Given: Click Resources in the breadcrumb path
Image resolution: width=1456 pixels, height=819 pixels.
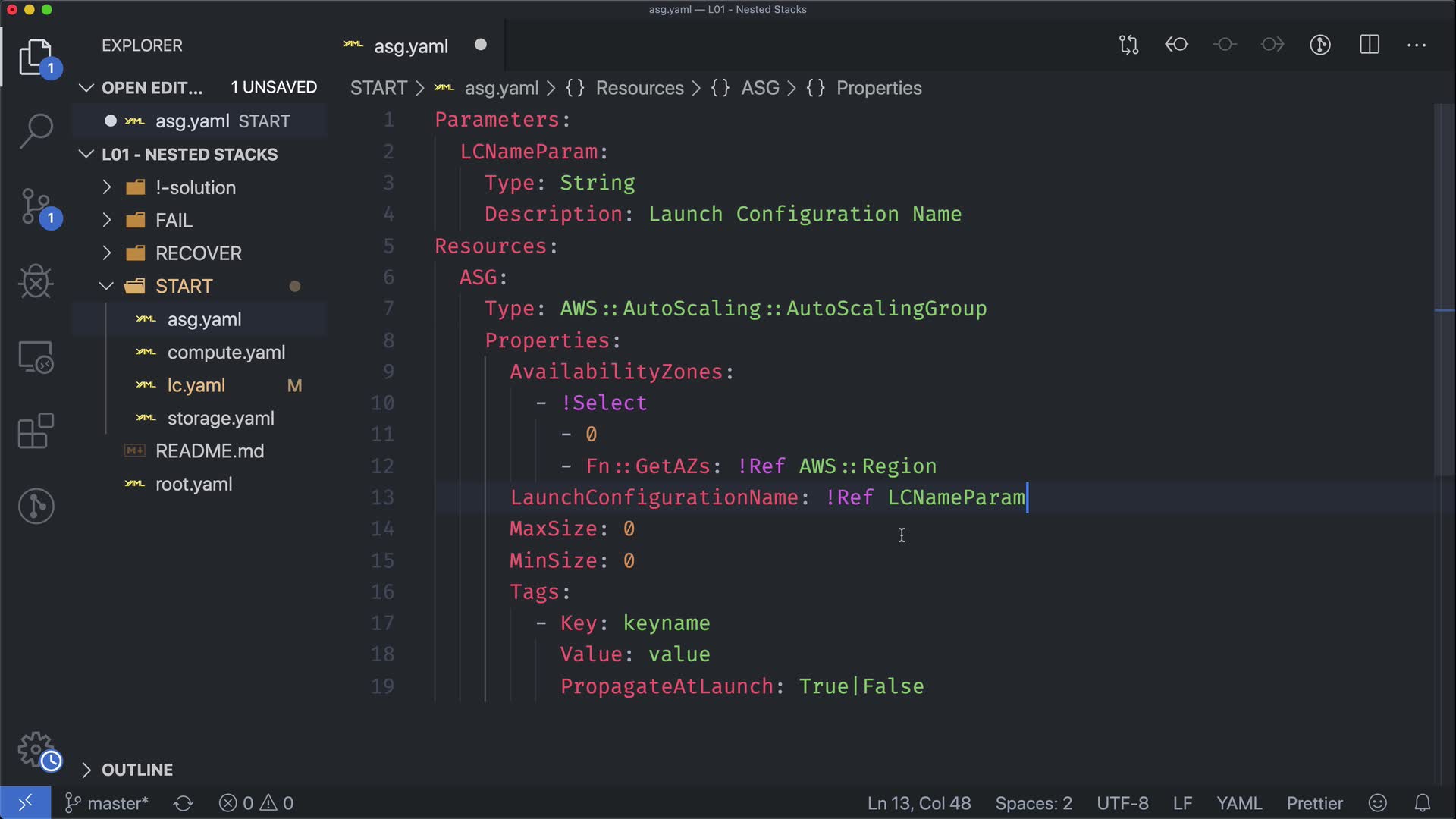Looking at the screenshot, I should [x=639, y=88].
